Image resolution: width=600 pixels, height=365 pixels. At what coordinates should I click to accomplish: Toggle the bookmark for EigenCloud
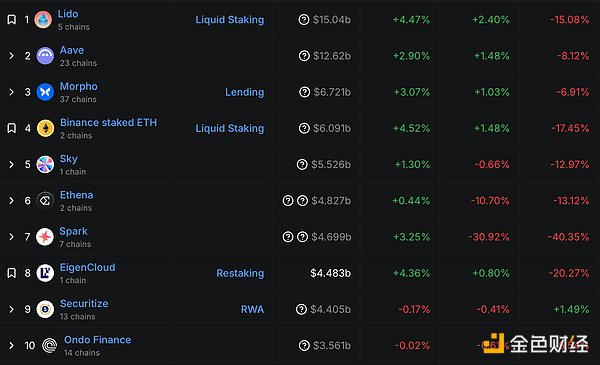[x=11, y=273]
